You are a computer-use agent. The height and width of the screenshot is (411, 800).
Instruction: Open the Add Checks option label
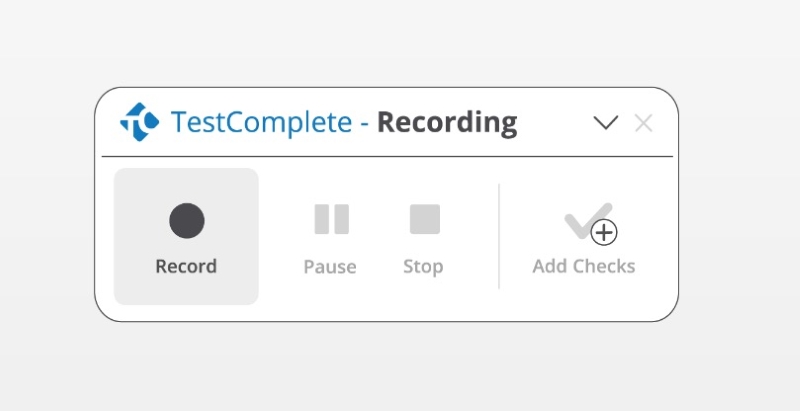pyautogui.click(x=584, y=266)
